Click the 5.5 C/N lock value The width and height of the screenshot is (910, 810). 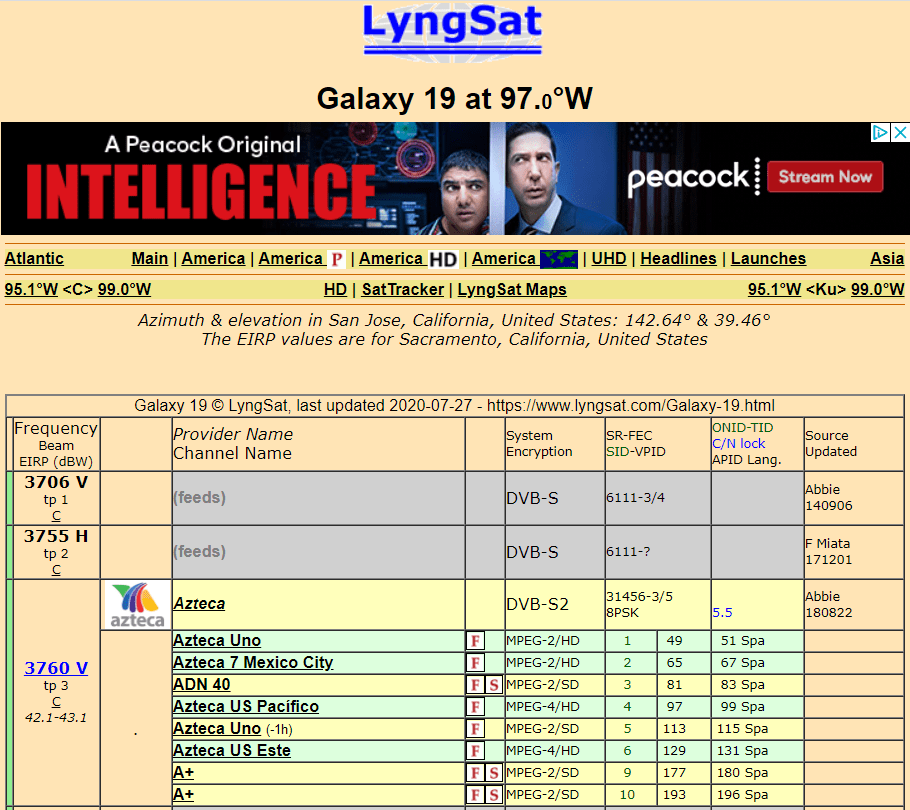click(x=722, y=613)
